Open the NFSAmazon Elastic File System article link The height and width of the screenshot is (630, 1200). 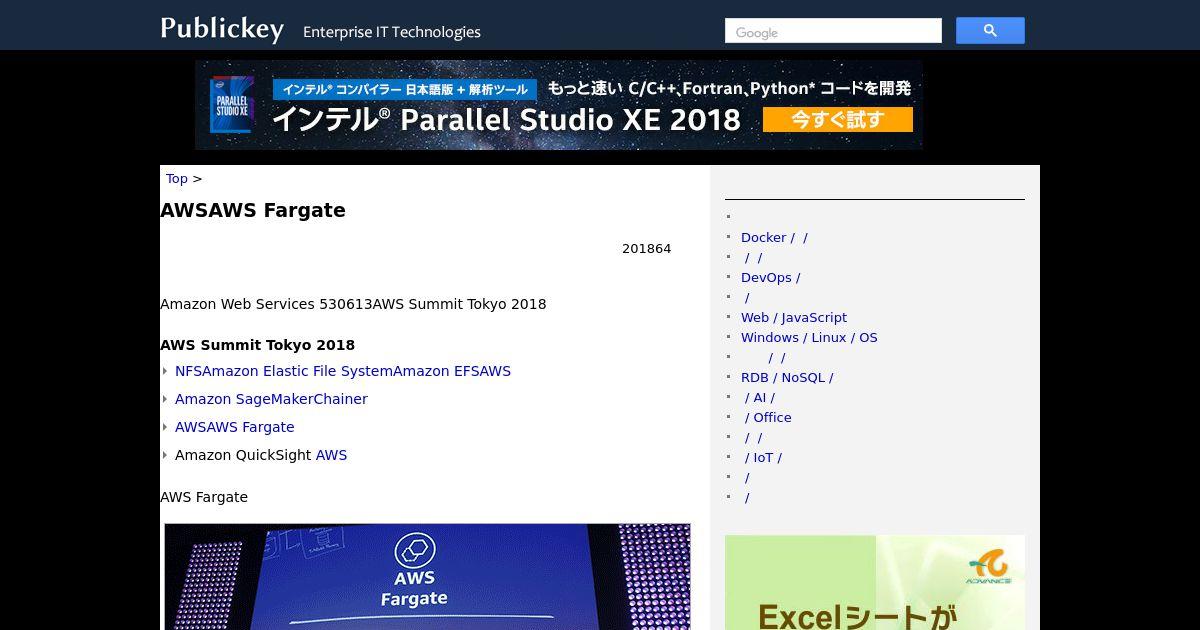point(343,371)
